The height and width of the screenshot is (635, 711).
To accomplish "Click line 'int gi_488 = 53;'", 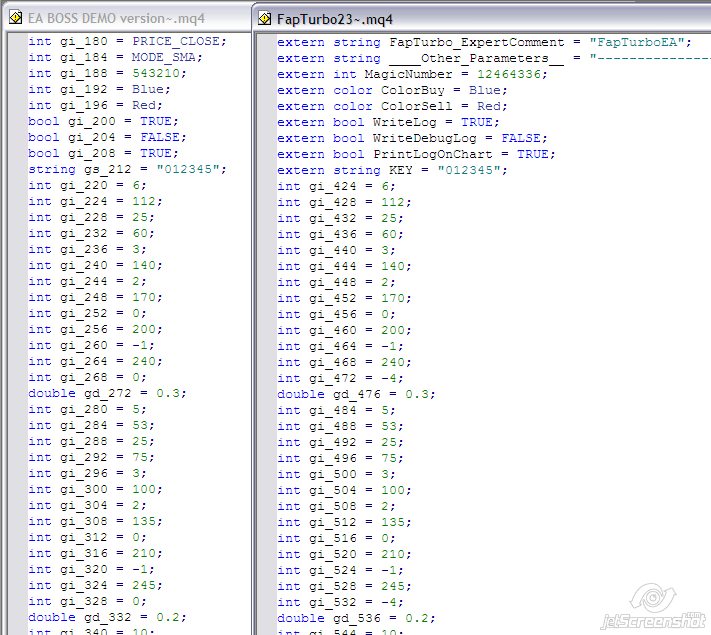I will point(340,426).
